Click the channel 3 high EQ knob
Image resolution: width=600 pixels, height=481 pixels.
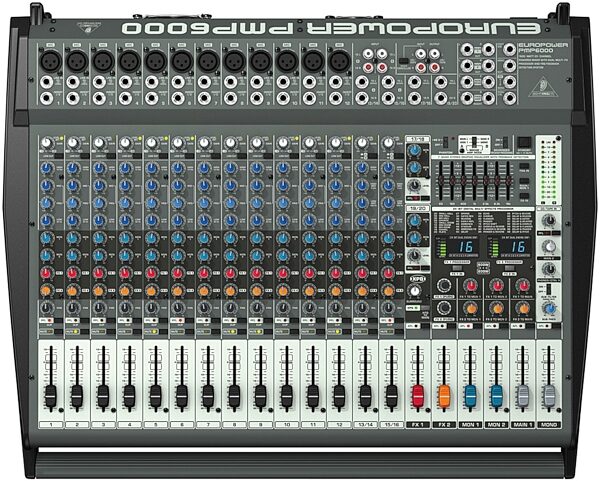click(x=99, y=168)
